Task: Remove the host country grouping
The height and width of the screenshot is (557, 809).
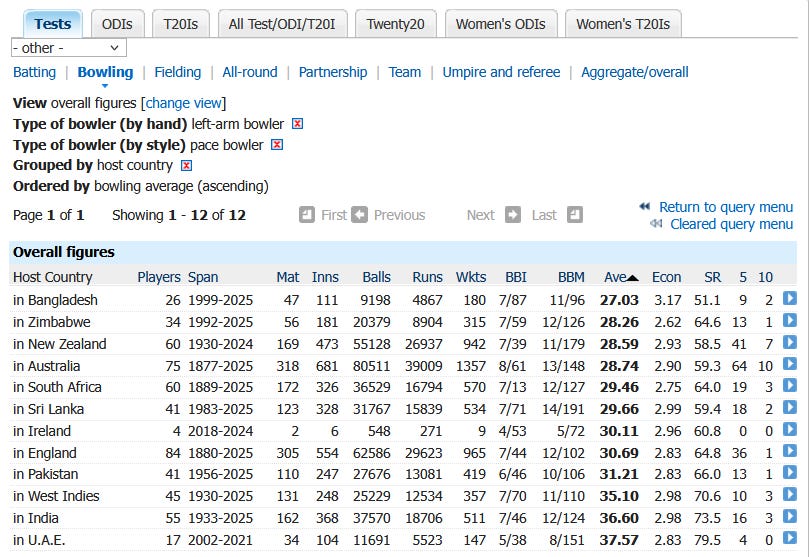Action: pyautogui.click(x=186, y=166)
